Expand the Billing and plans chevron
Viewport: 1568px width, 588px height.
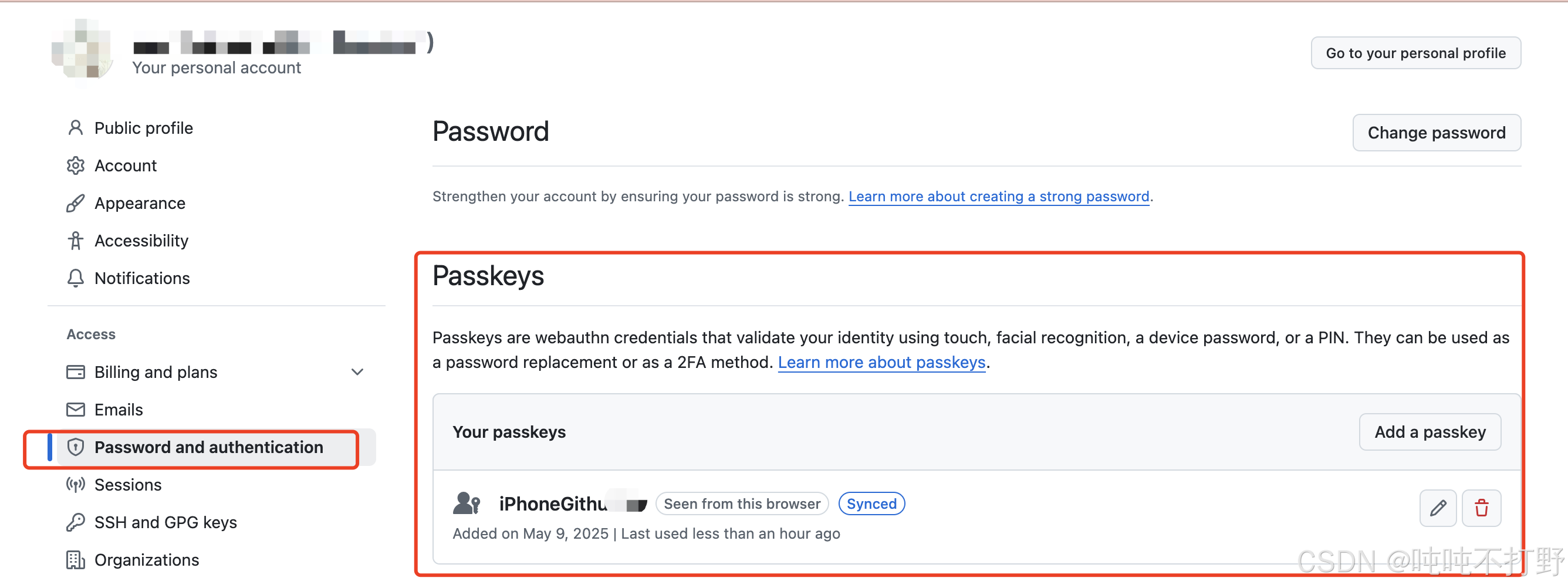click(357, 372)
